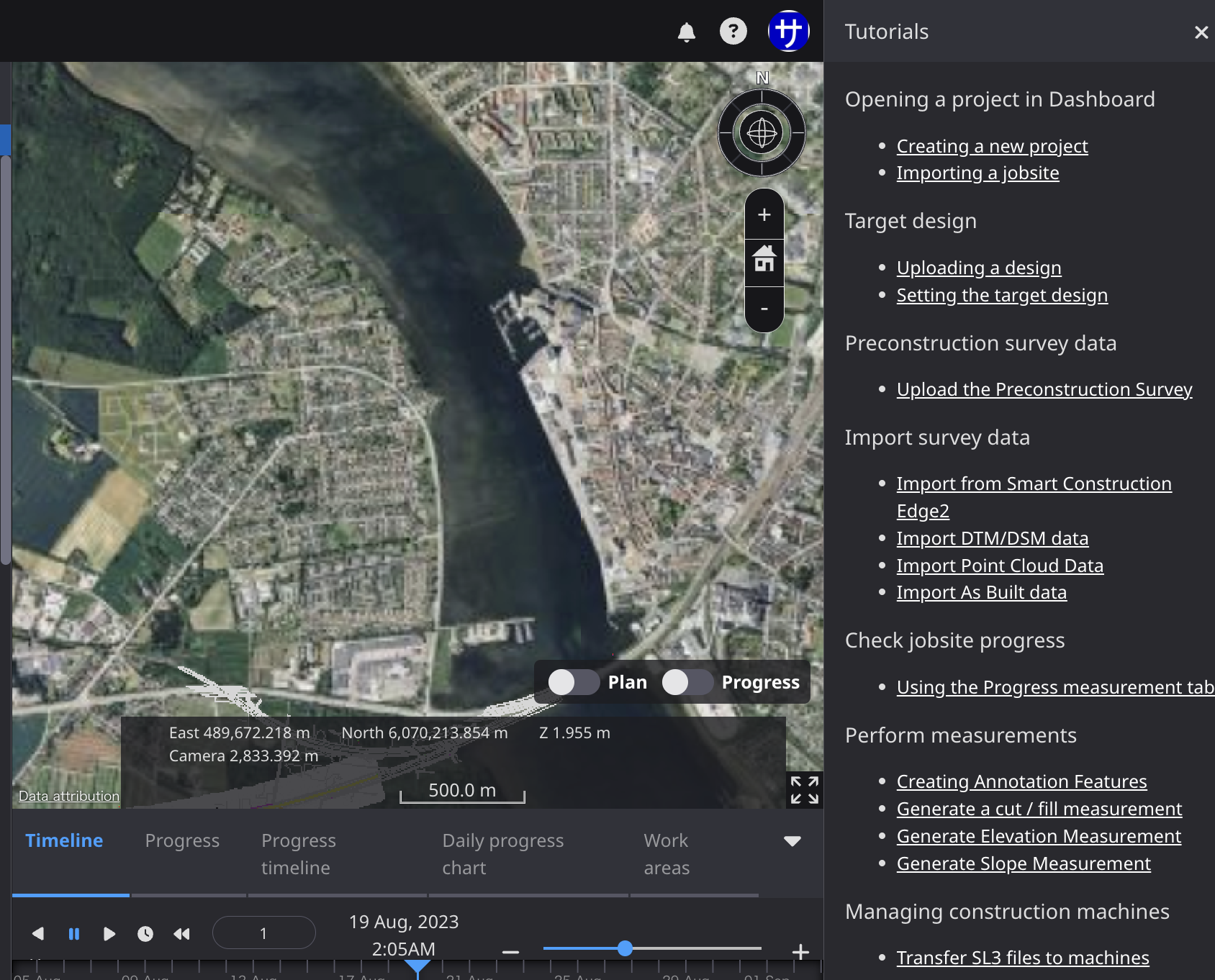
Task: Enable the Progress toggle
Action: (x=687, y=682)
